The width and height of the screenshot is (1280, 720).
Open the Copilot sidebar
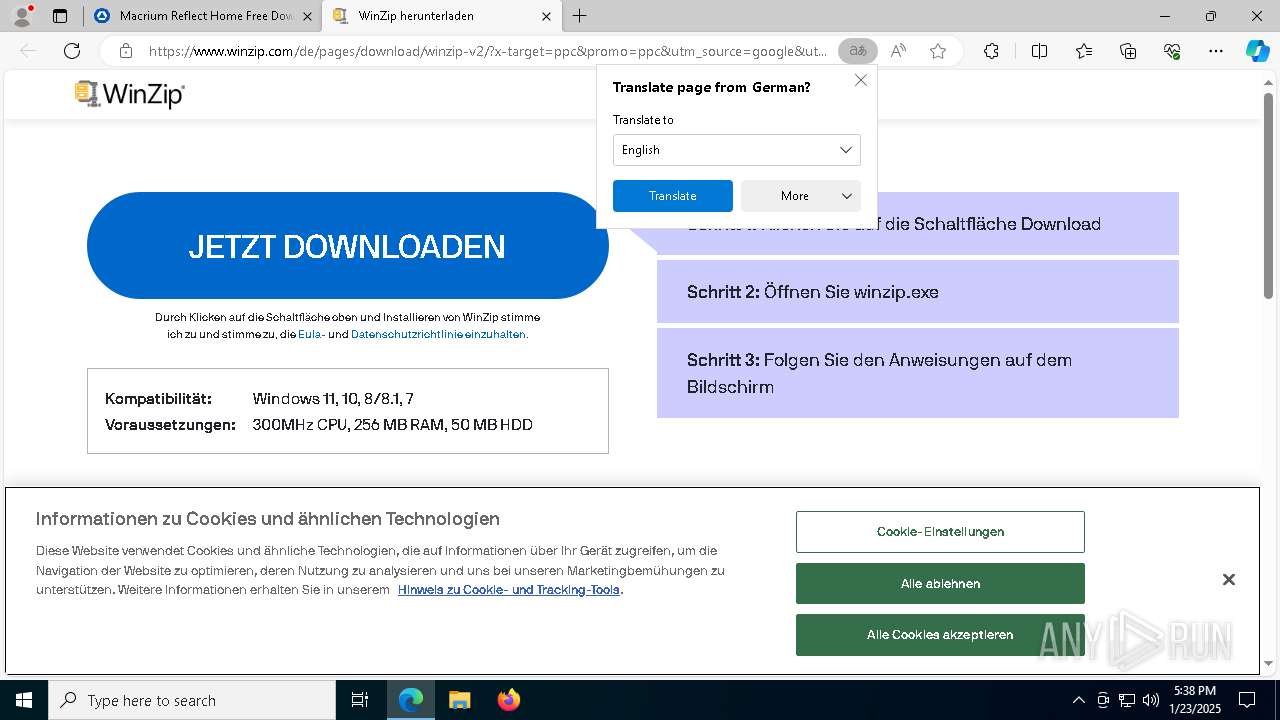pos(1257,51)
